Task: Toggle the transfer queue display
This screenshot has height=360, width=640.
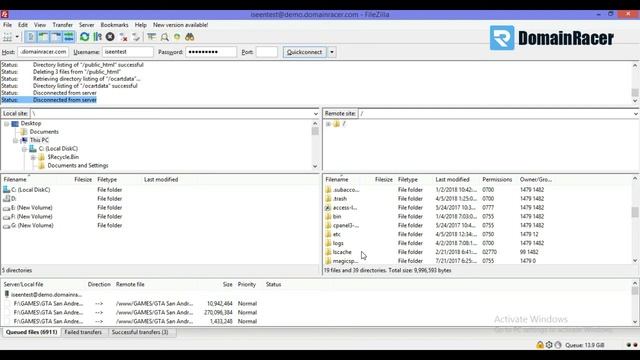Action: [69, 37]
